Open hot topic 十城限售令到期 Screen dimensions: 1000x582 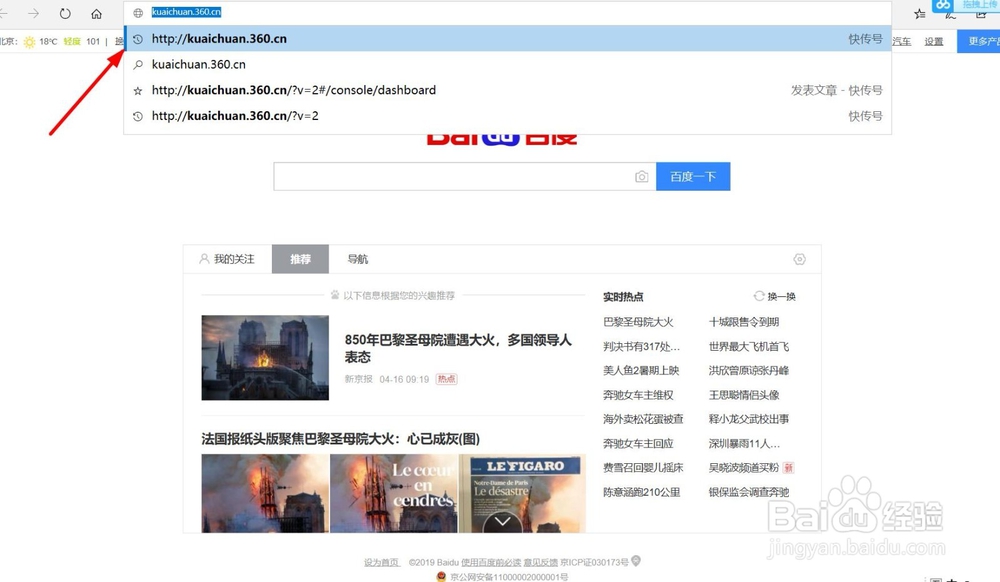pyautogui.click(x=744, y=322)
